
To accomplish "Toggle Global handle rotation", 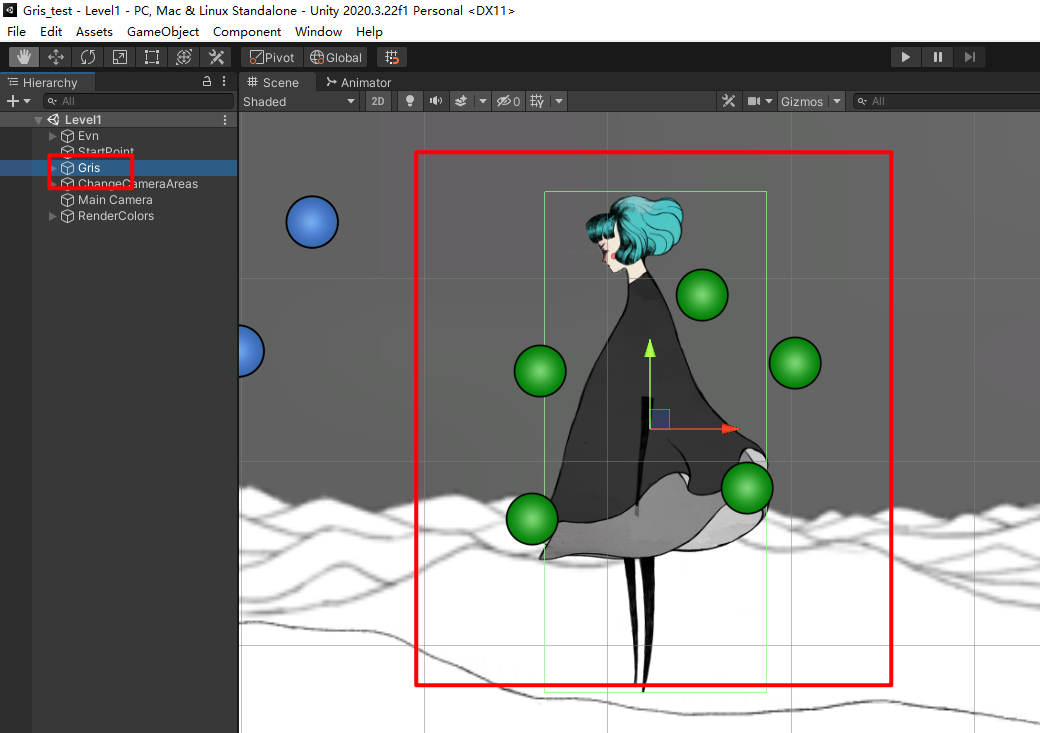I will pyautogui.click(x=336, y=58).
